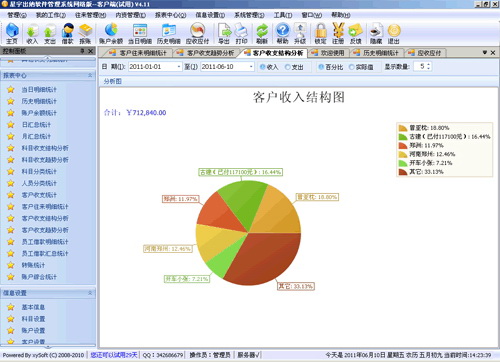Image resolution: width=500 pixels, height=362 pixels.
Task: Select the 分析图 chart subtab
Action: click(112, 81)
